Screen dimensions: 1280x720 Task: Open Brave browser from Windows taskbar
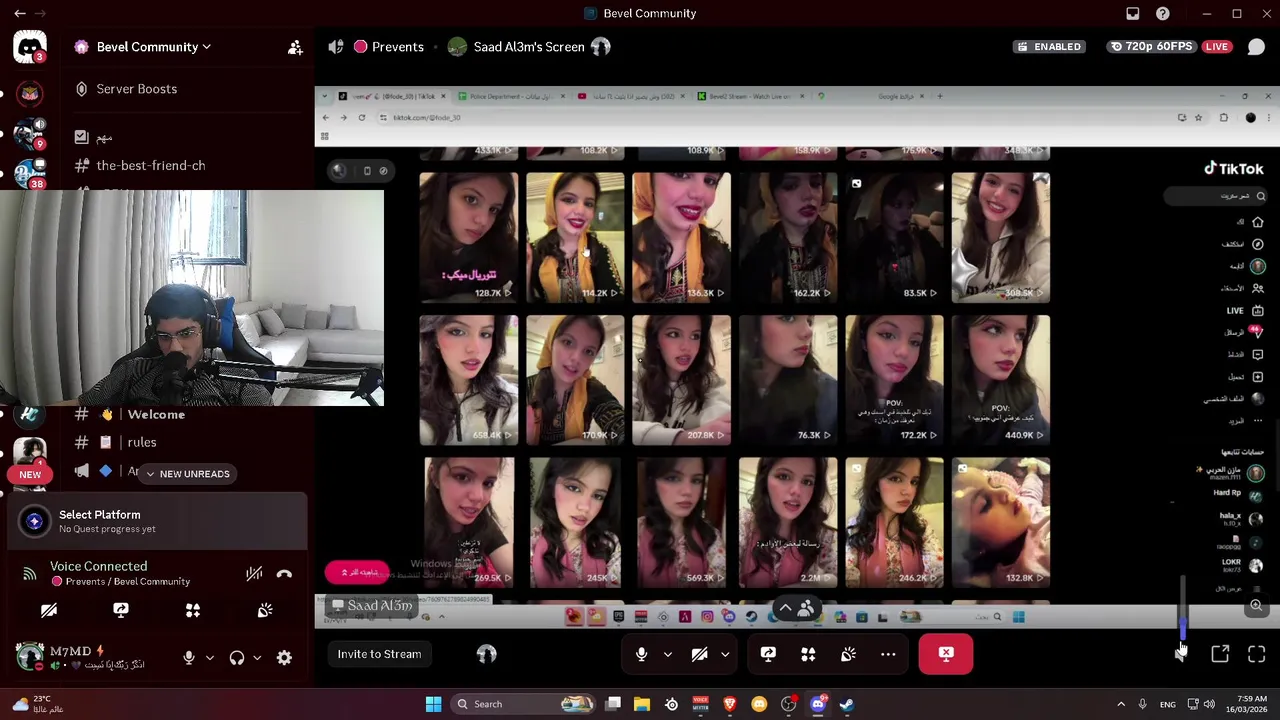click(730, 704)
